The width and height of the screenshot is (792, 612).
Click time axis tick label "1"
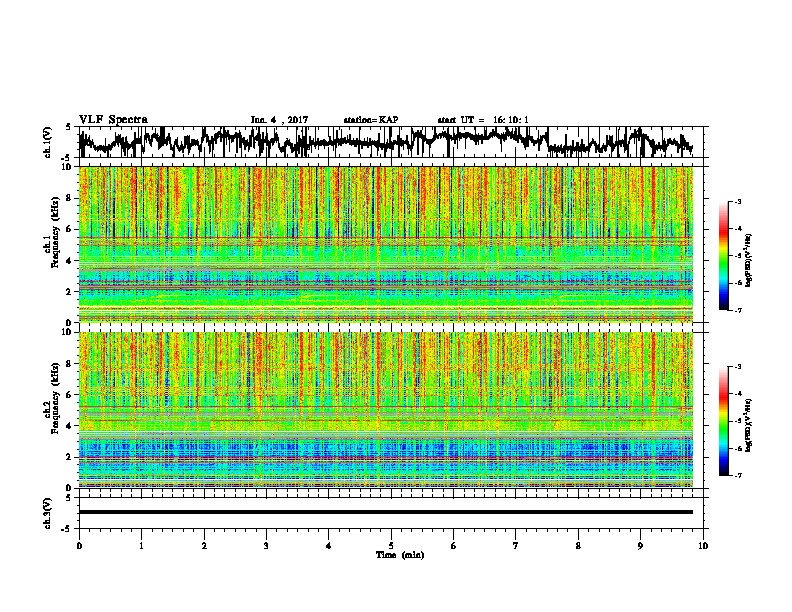pyautogui.click(x=141, y=546)
